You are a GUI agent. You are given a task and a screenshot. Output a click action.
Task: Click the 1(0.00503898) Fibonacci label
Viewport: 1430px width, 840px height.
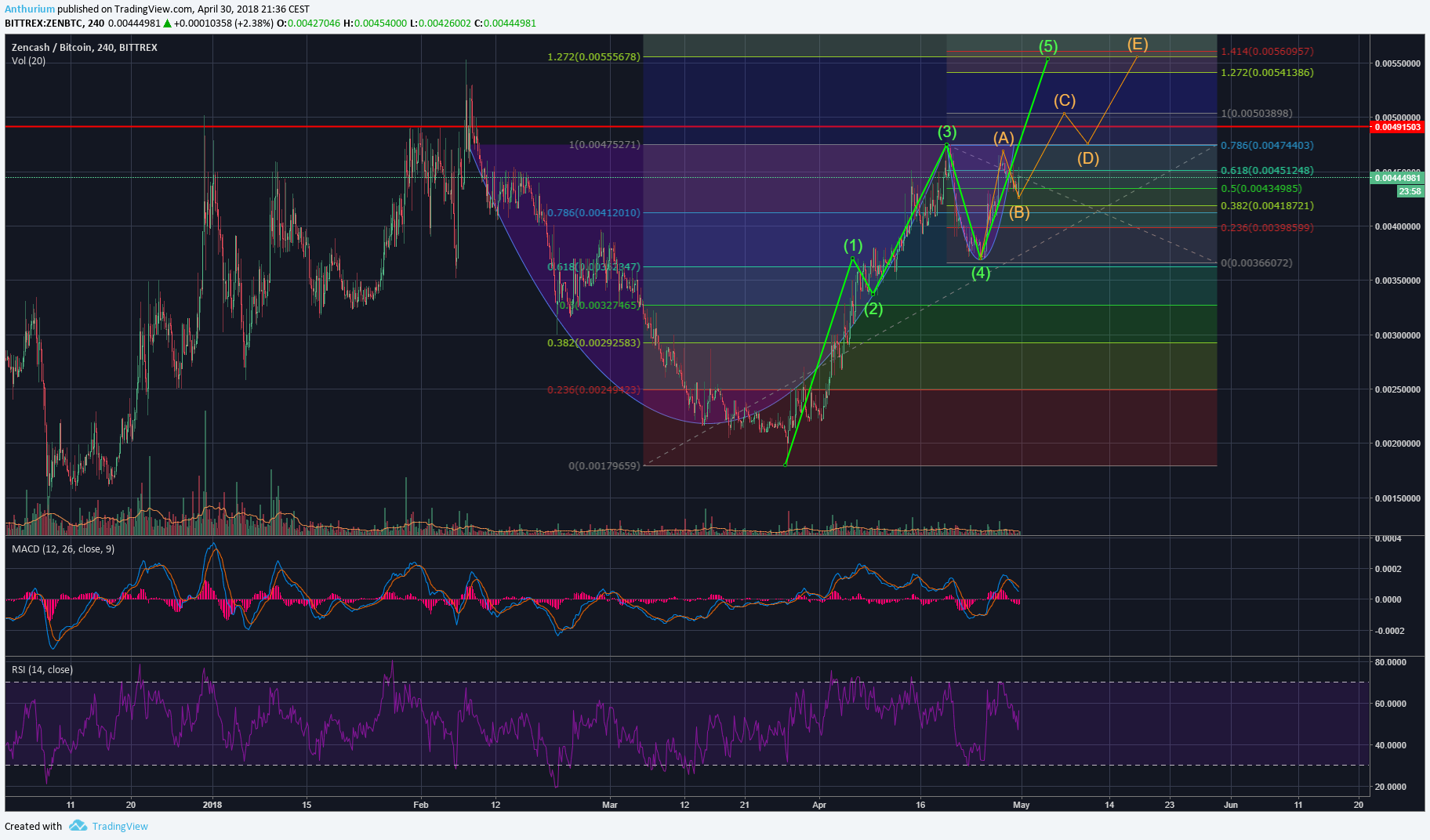coord(1256,113)
